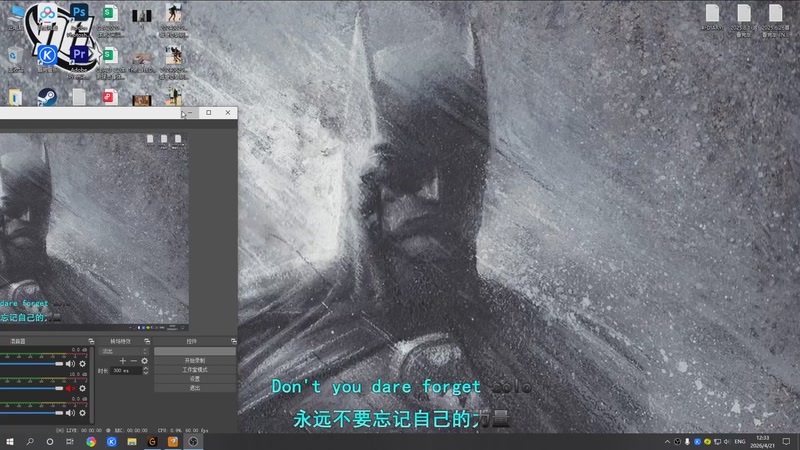Select the Photoshop desktop shortcut

pyautogui.click(x=79, y=19)
